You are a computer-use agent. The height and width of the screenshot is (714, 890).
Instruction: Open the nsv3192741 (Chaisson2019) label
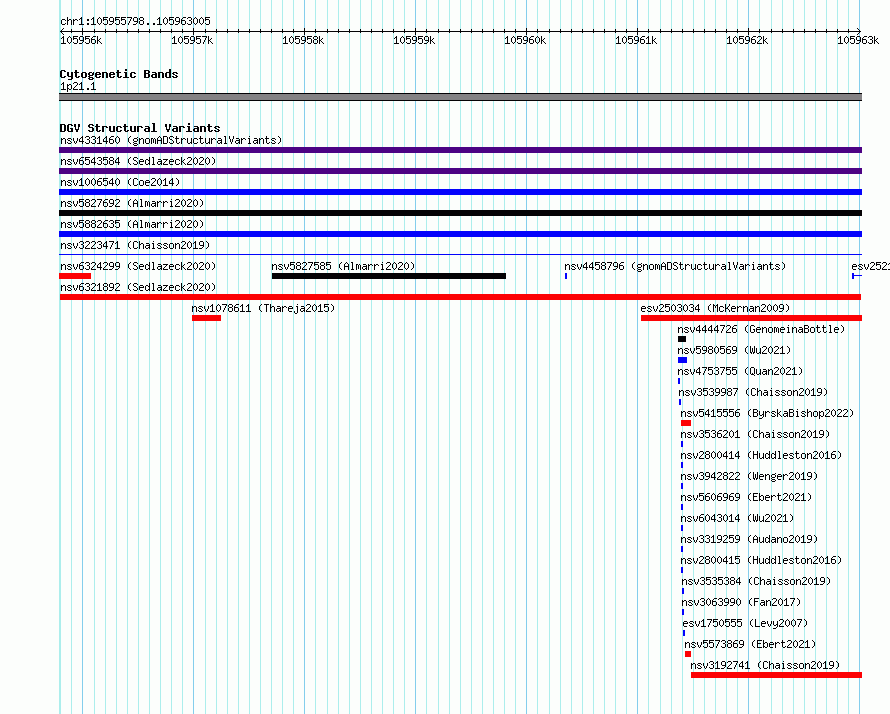[765, 665]
